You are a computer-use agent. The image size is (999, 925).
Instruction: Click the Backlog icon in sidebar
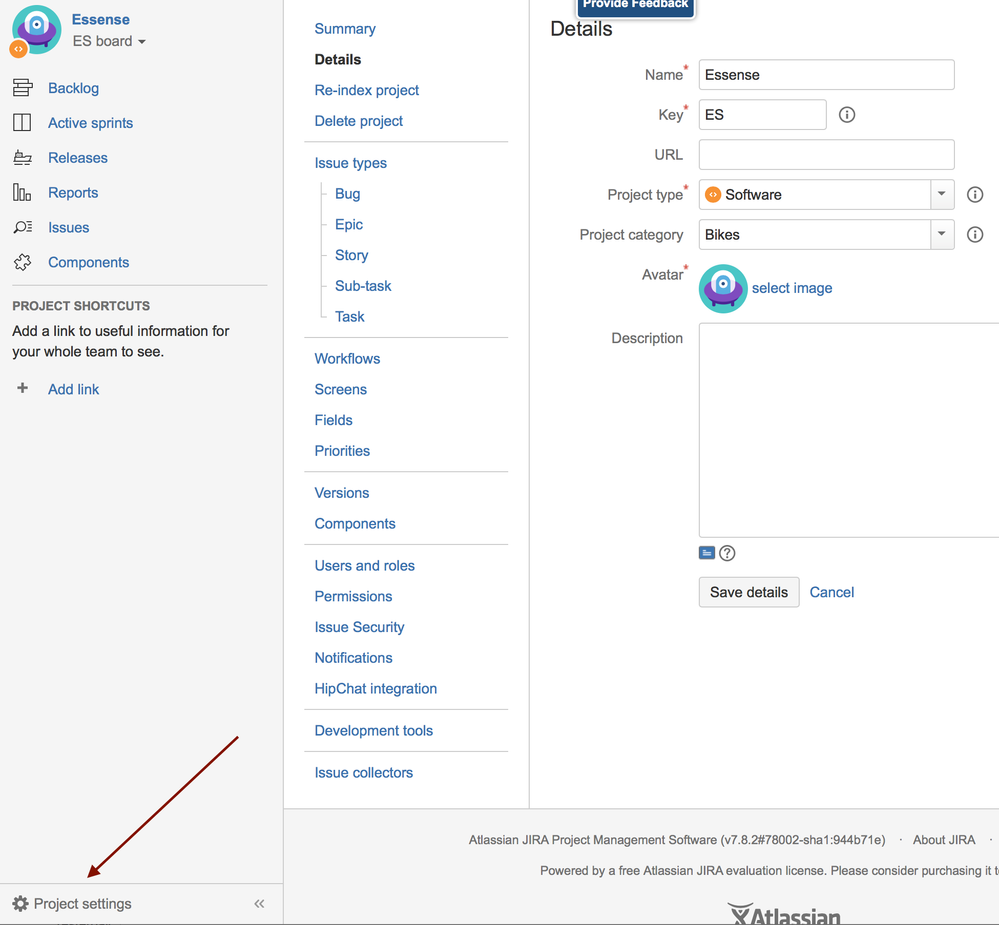pos(22,88)
